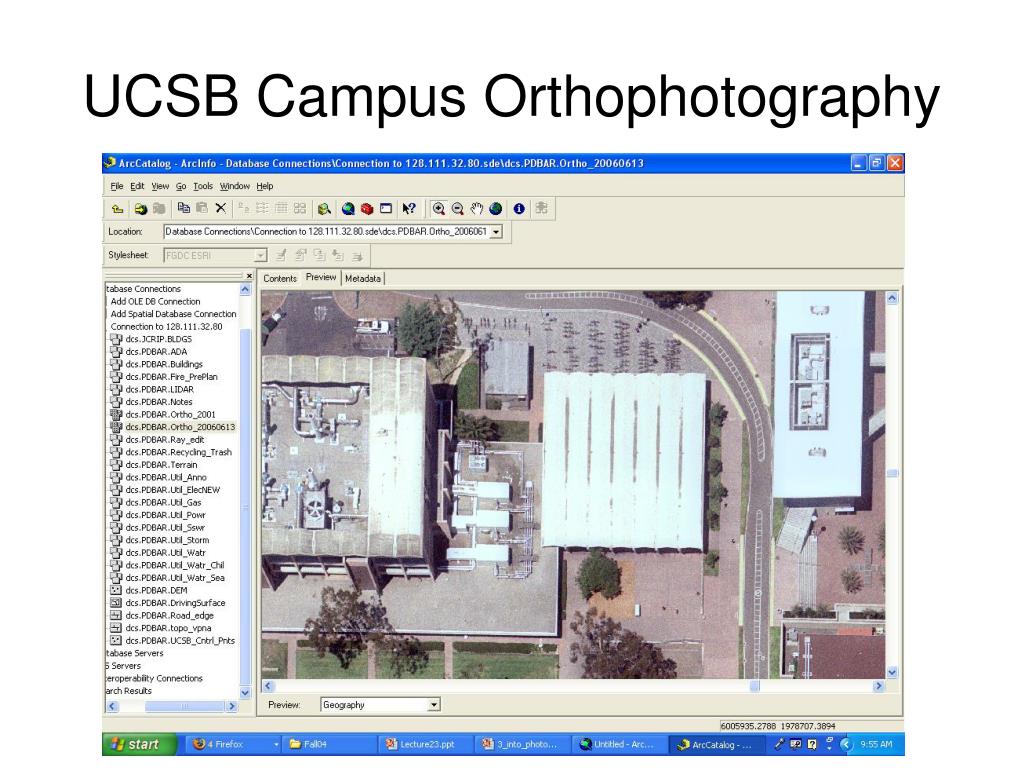The width and height of the screenshot is (1024, 768).
Task: Switch to Untitled - ArcMap taskbar button
Action: (x=620, y=744)
